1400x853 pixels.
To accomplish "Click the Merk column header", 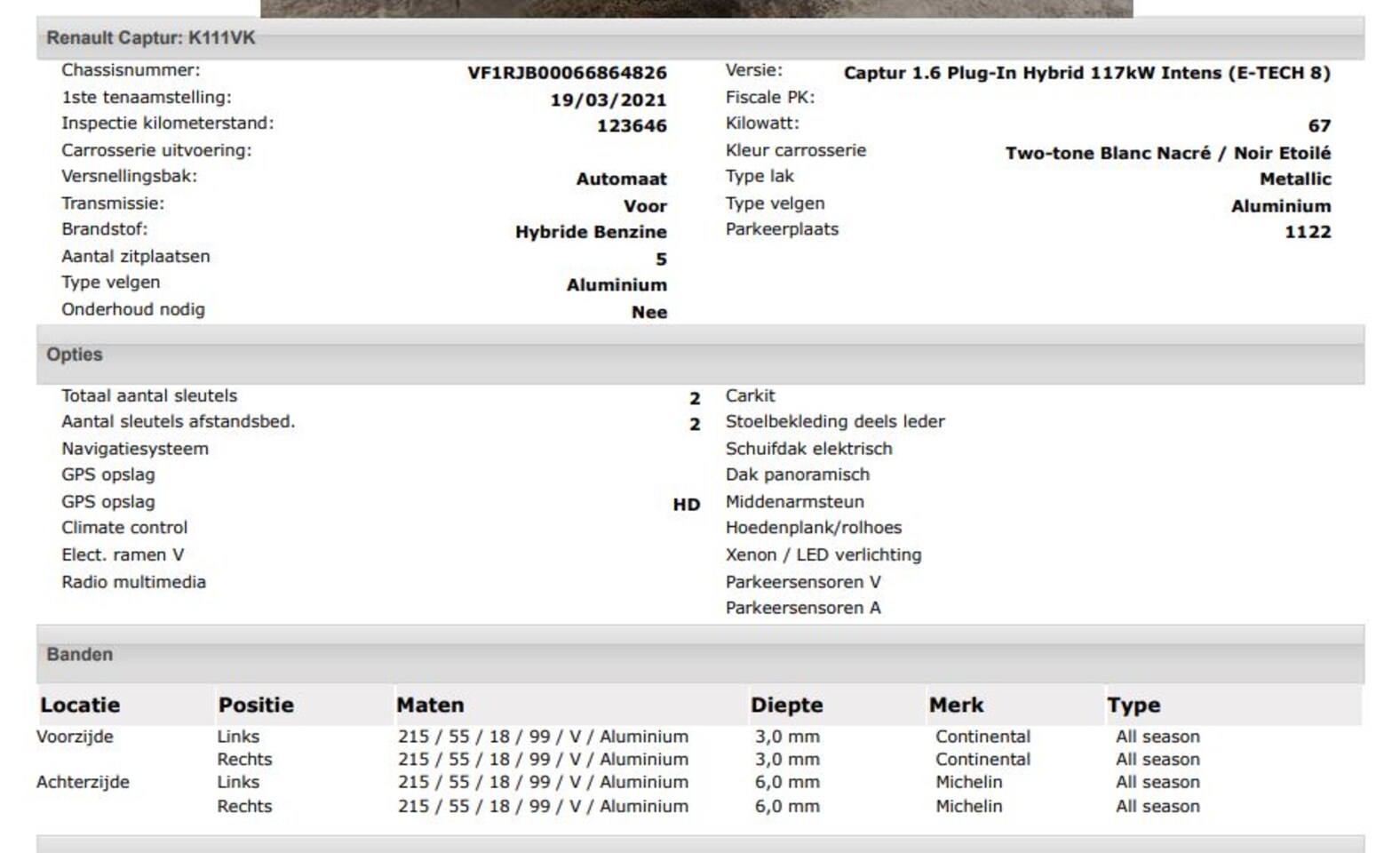I will [x=956, y=706].
